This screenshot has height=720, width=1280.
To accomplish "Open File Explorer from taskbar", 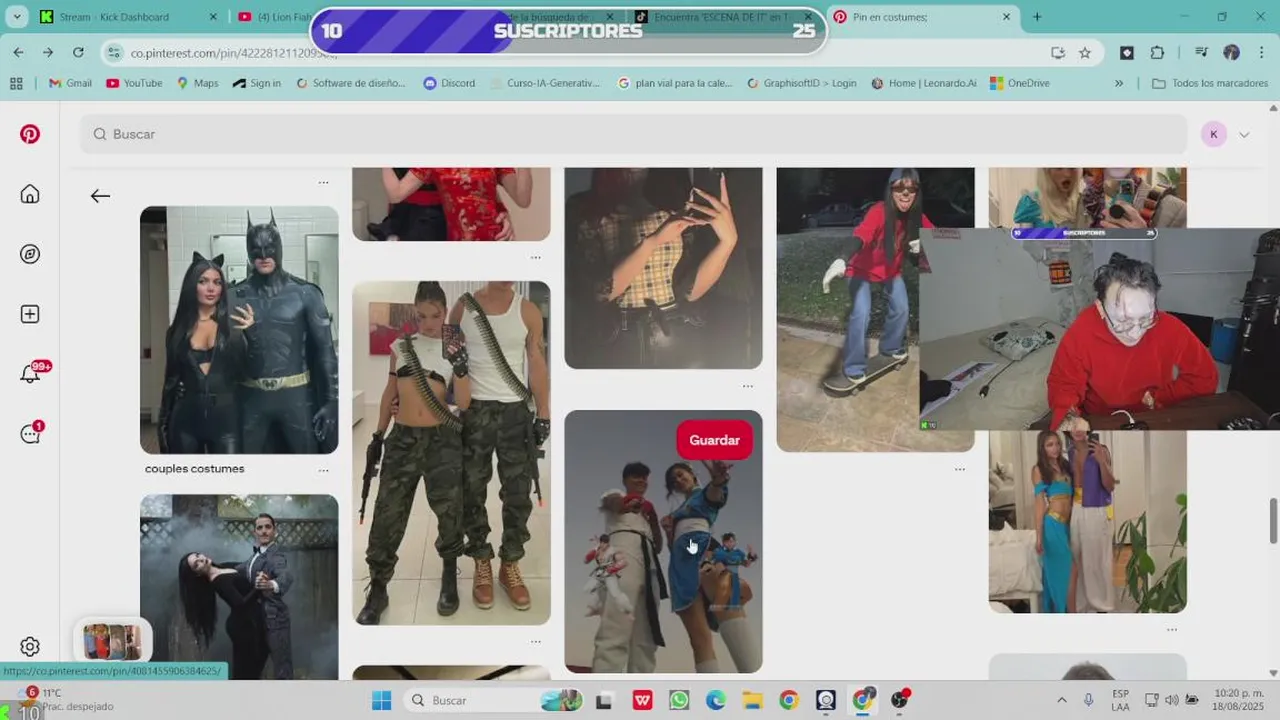I will (752, 700).
